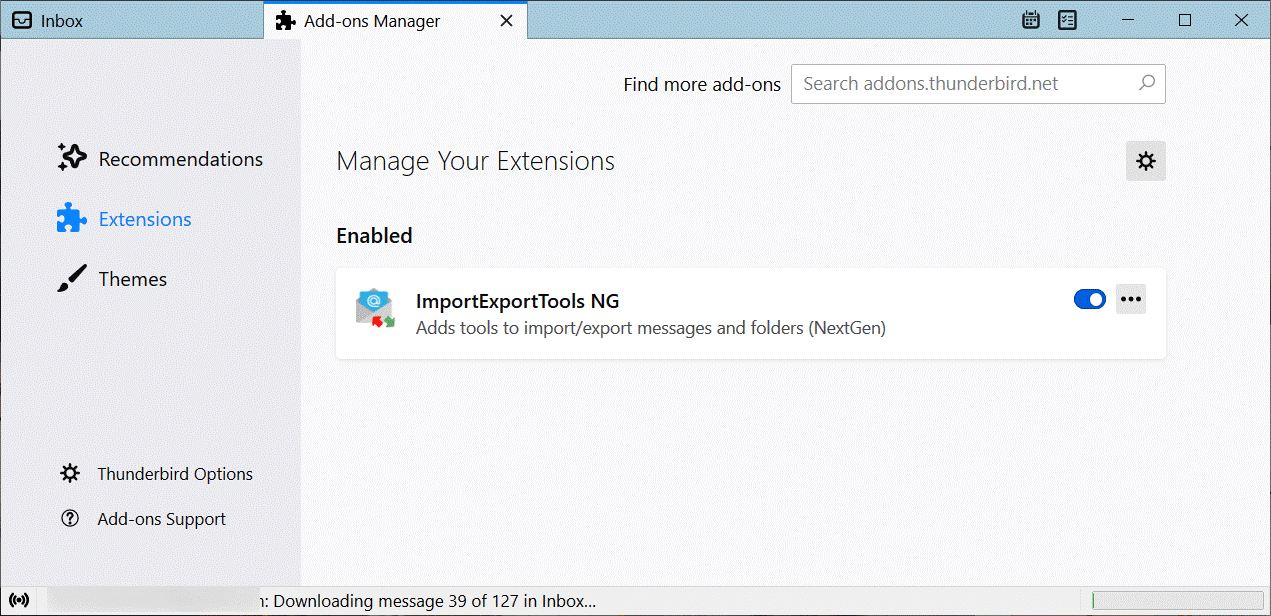1271x616 pixels.
Task: Click the Thunderbird Options gear icon
Action: point(70,474)
